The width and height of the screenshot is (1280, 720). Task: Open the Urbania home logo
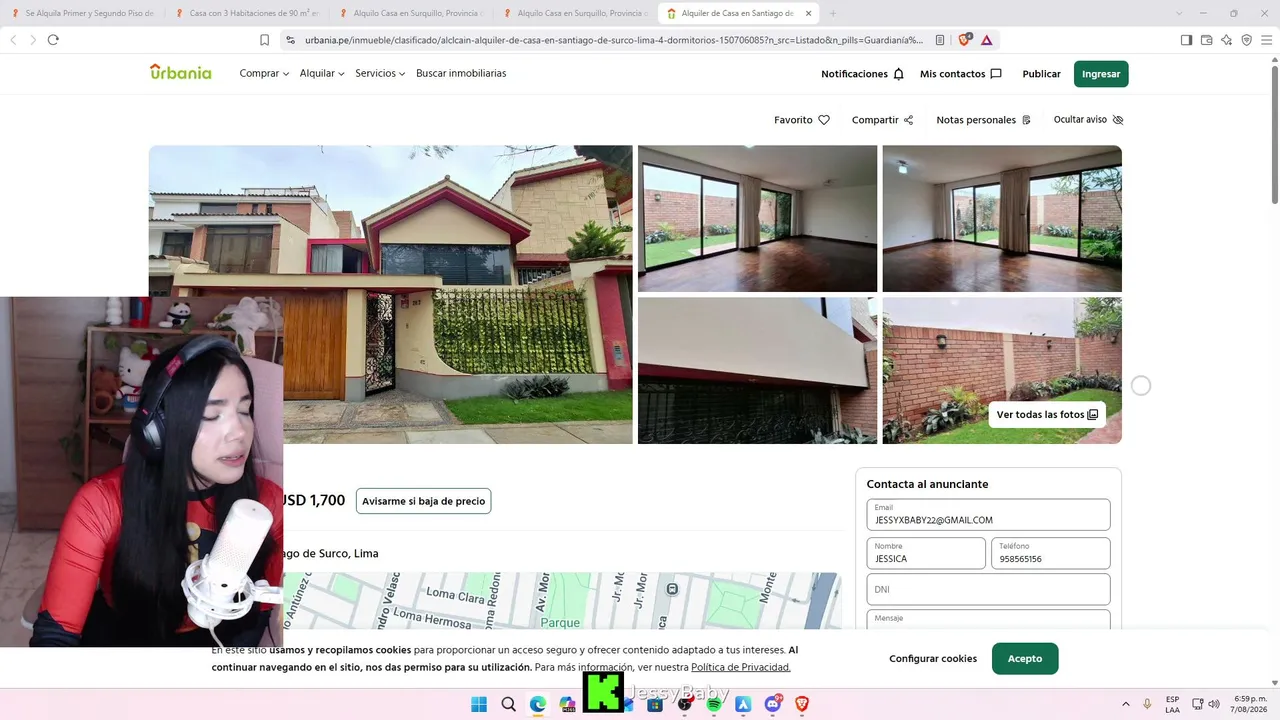coord(180,72)
